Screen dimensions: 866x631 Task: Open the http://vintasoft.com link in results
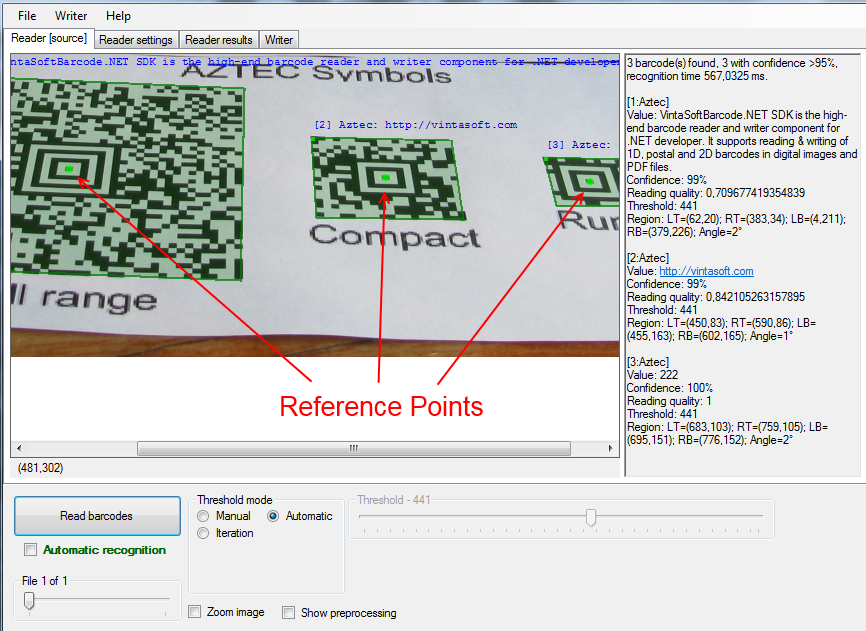(706, 271)
